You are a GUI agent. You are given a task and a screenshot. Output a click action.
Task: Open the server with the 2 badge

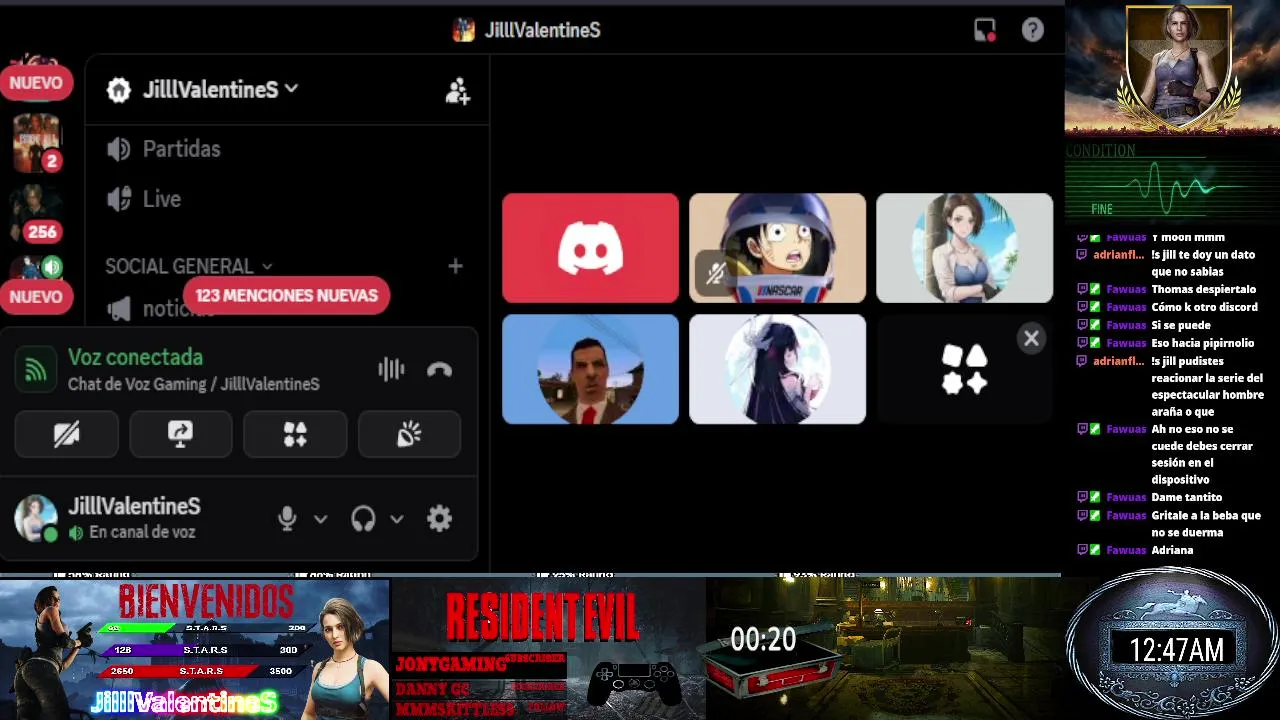[36, 142]
